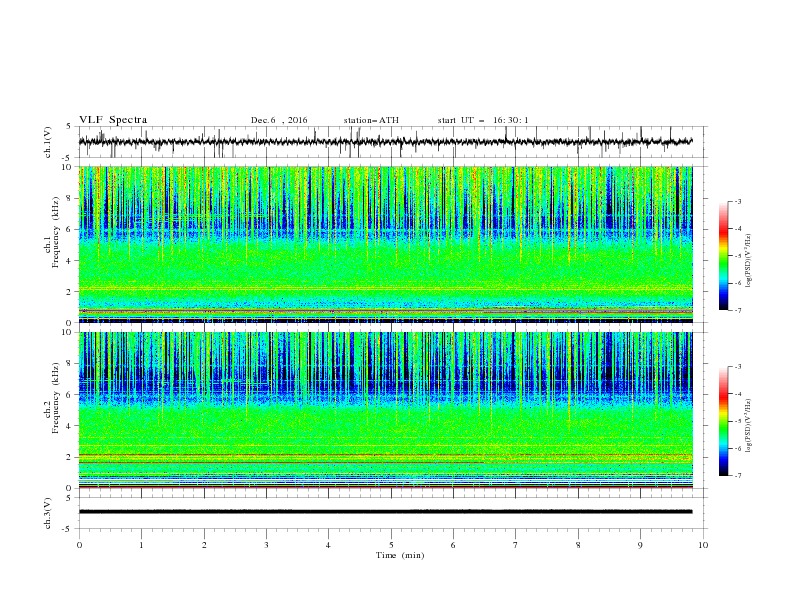Click the ch.1 voltage waveform trace

pos(385,142)
